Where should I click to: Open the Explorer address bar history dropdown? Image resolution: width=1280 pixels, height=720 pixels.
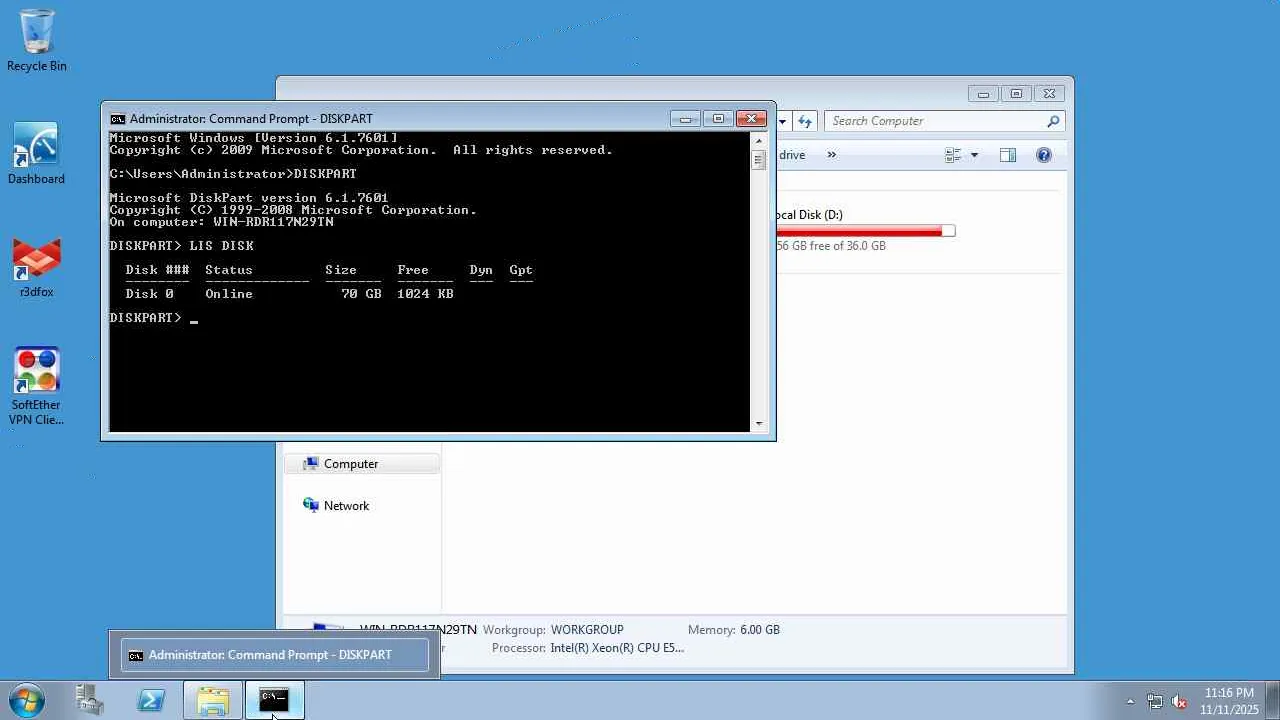tap(782, 122)
